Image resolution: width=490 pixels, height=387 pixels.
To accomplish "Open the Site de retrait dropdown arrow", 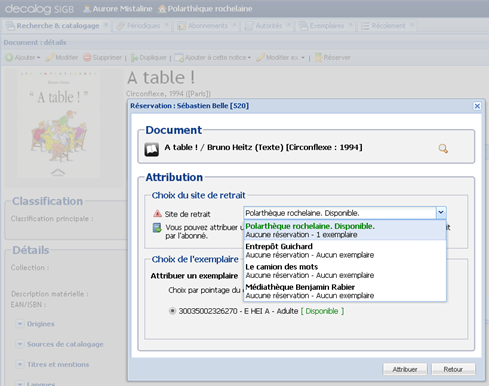I will coord(441,212).
